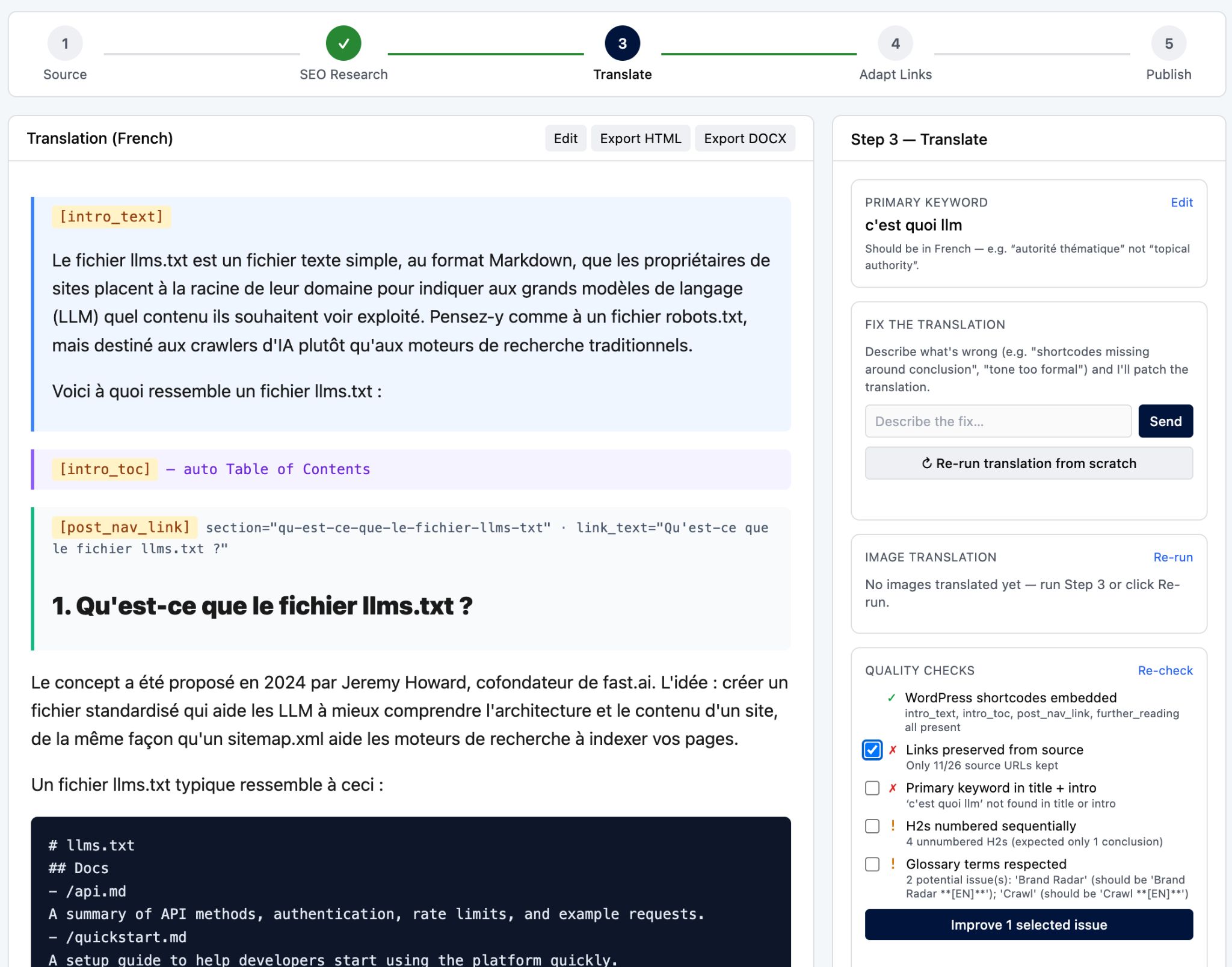
Task: Re-run image translation
Action: tap(1172, 557)
